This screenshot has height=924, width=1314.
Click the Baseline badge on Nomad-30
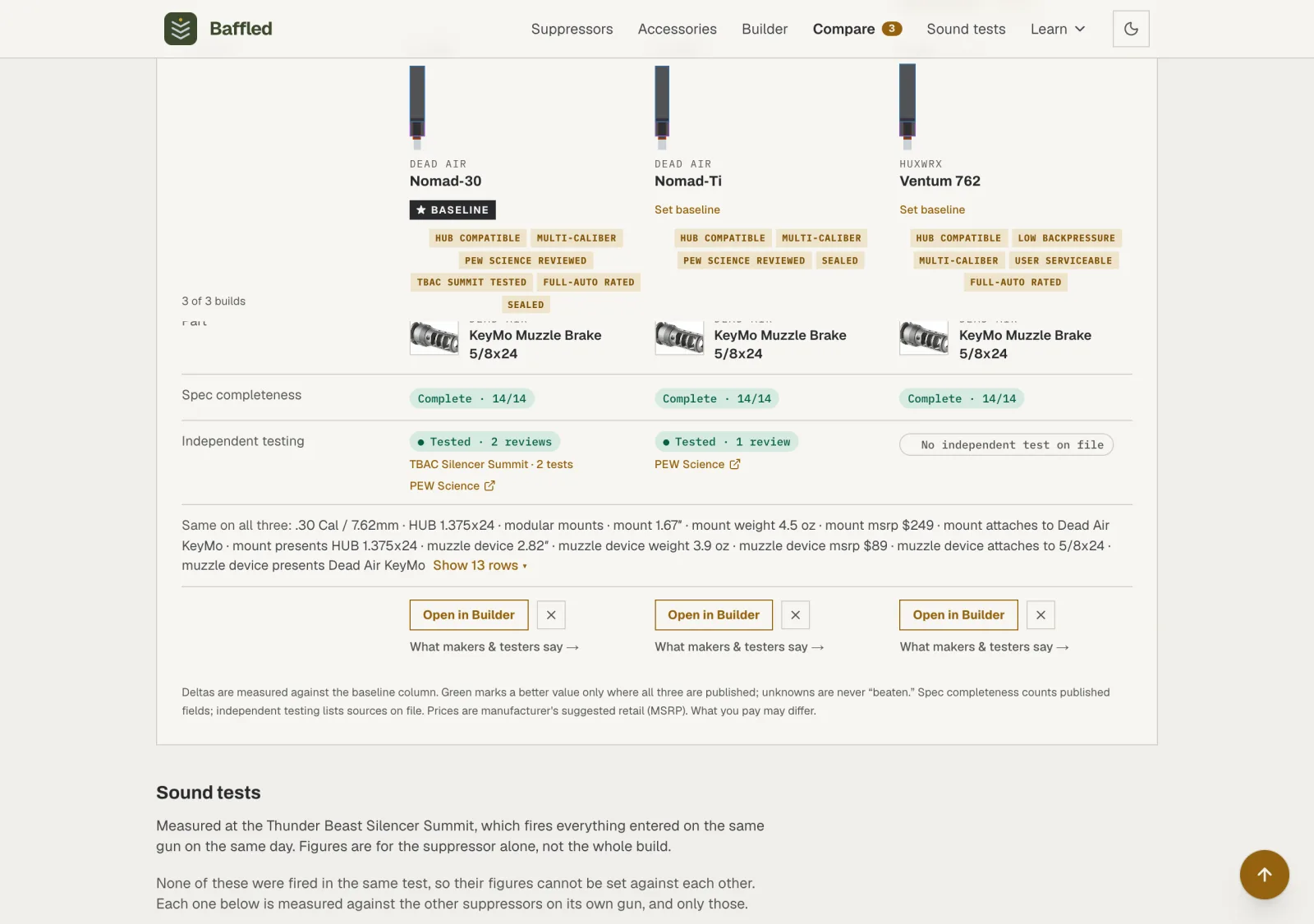pos(453,209)
